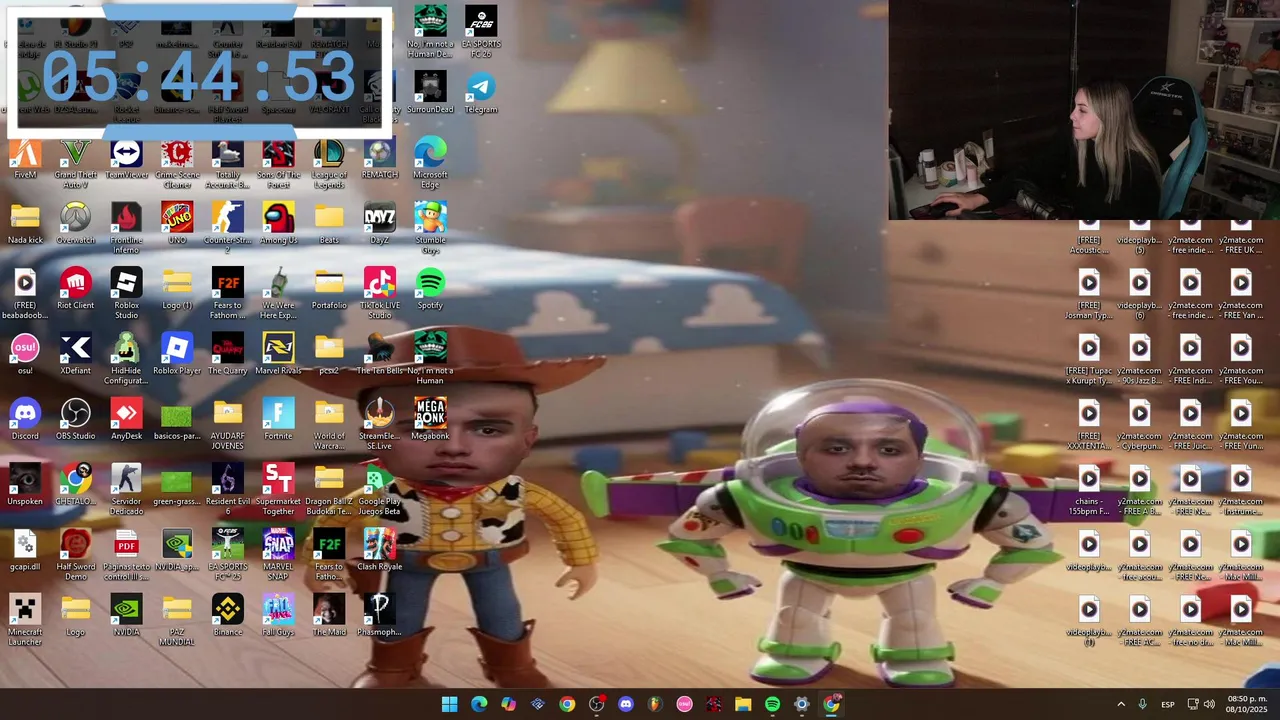Open File Explorer from the taskbar
The height and width of the screenshot is (720, 1280).
(743, 704)
